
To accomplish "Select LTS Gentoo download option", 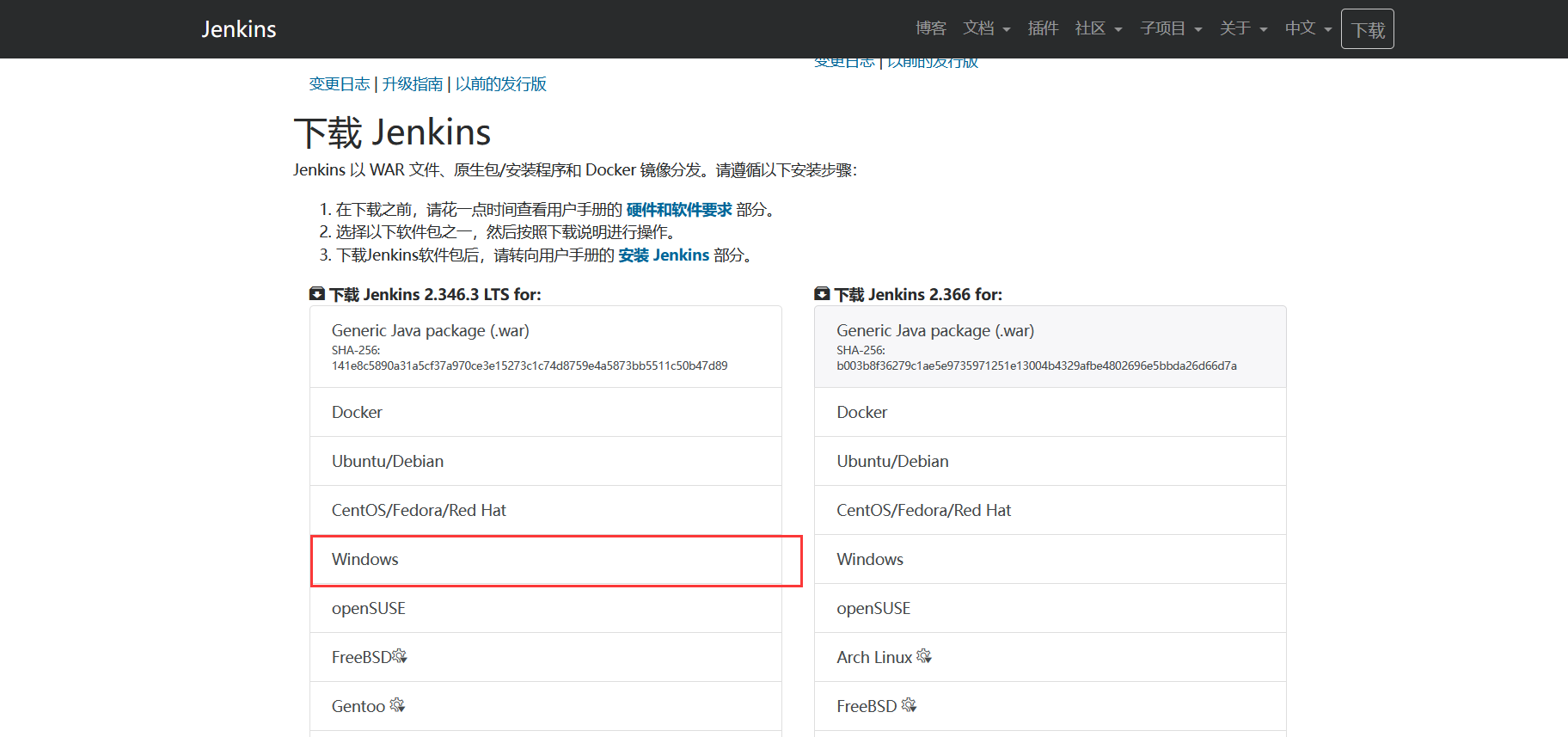I will (546, 706).
